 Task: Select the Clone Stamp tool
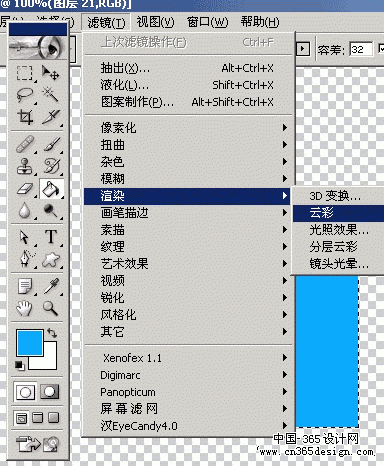tap(25, 166)
